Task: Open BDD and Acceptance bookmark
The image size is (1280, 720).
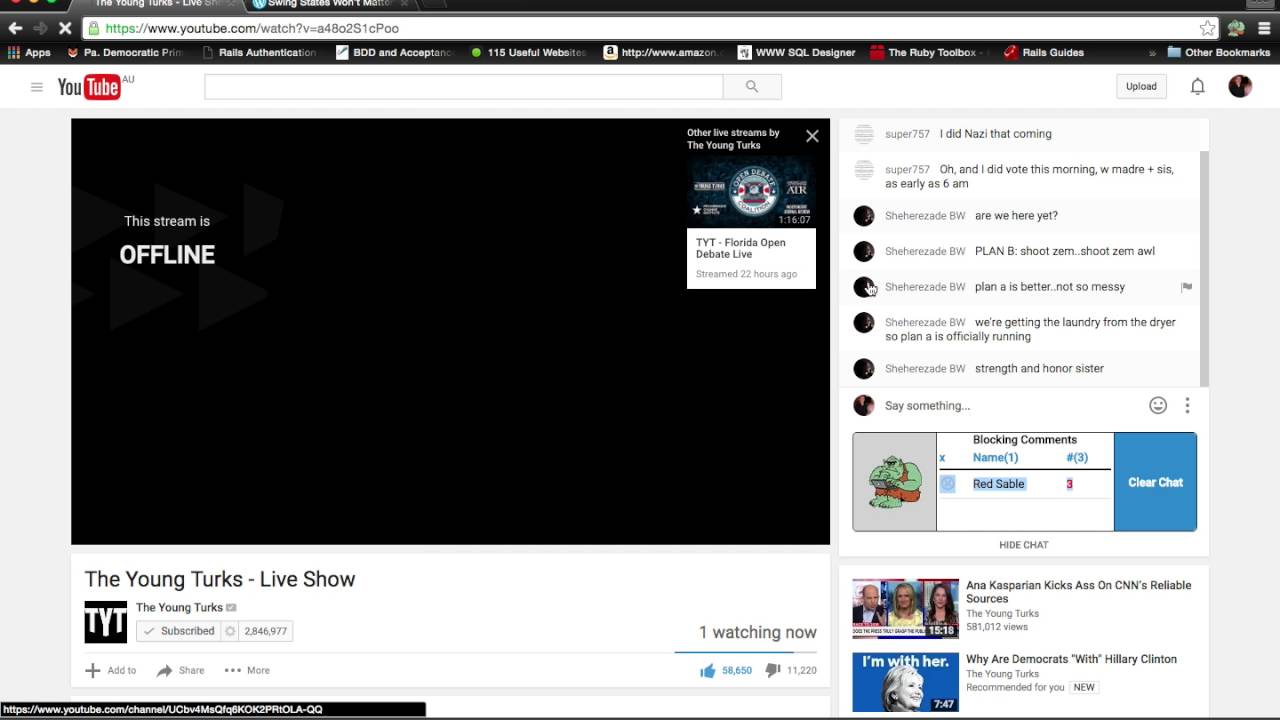Action: tap(394, 52)
